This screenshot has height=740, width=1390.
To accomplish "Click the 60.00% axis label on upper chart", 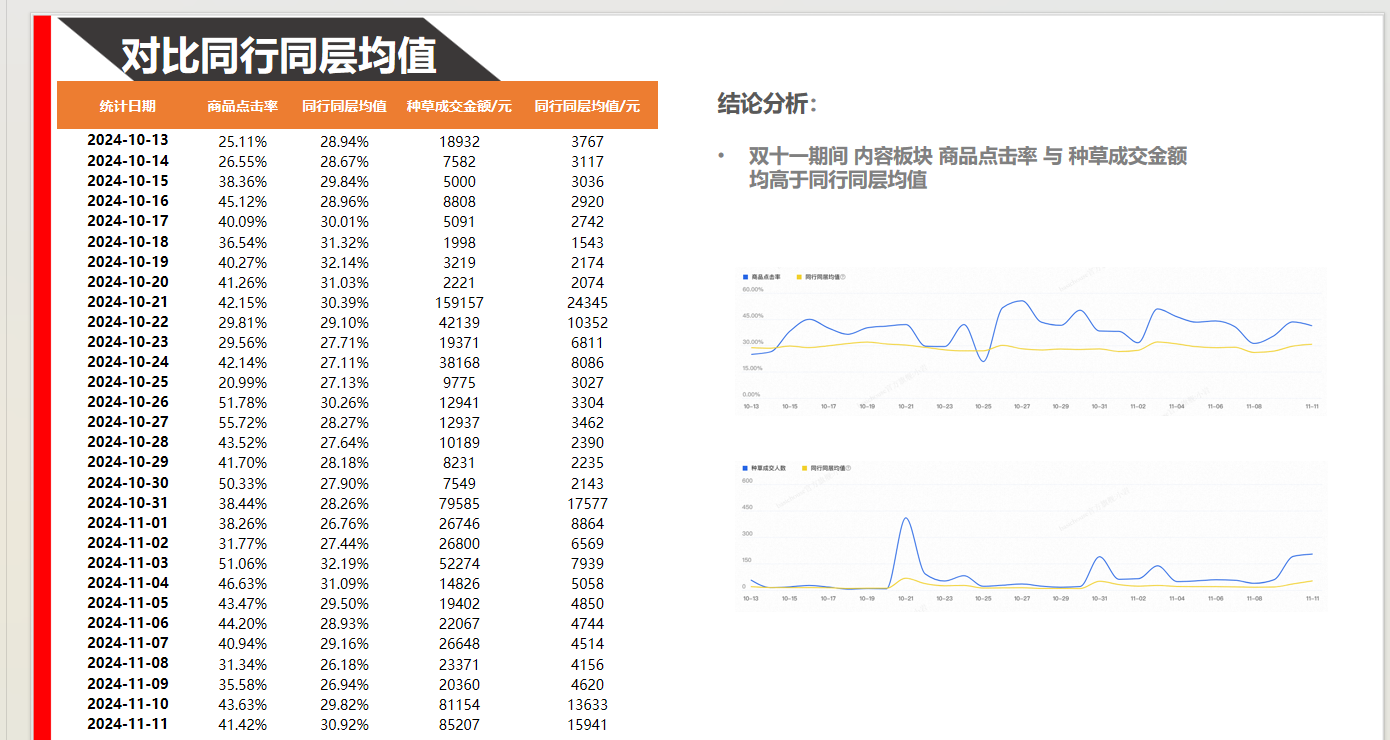I will pos(753,290).
